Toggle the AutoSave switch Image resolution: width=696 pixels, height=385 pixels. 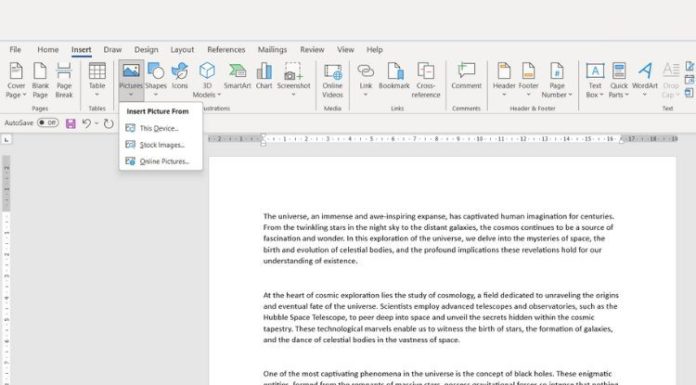(47, 123)
